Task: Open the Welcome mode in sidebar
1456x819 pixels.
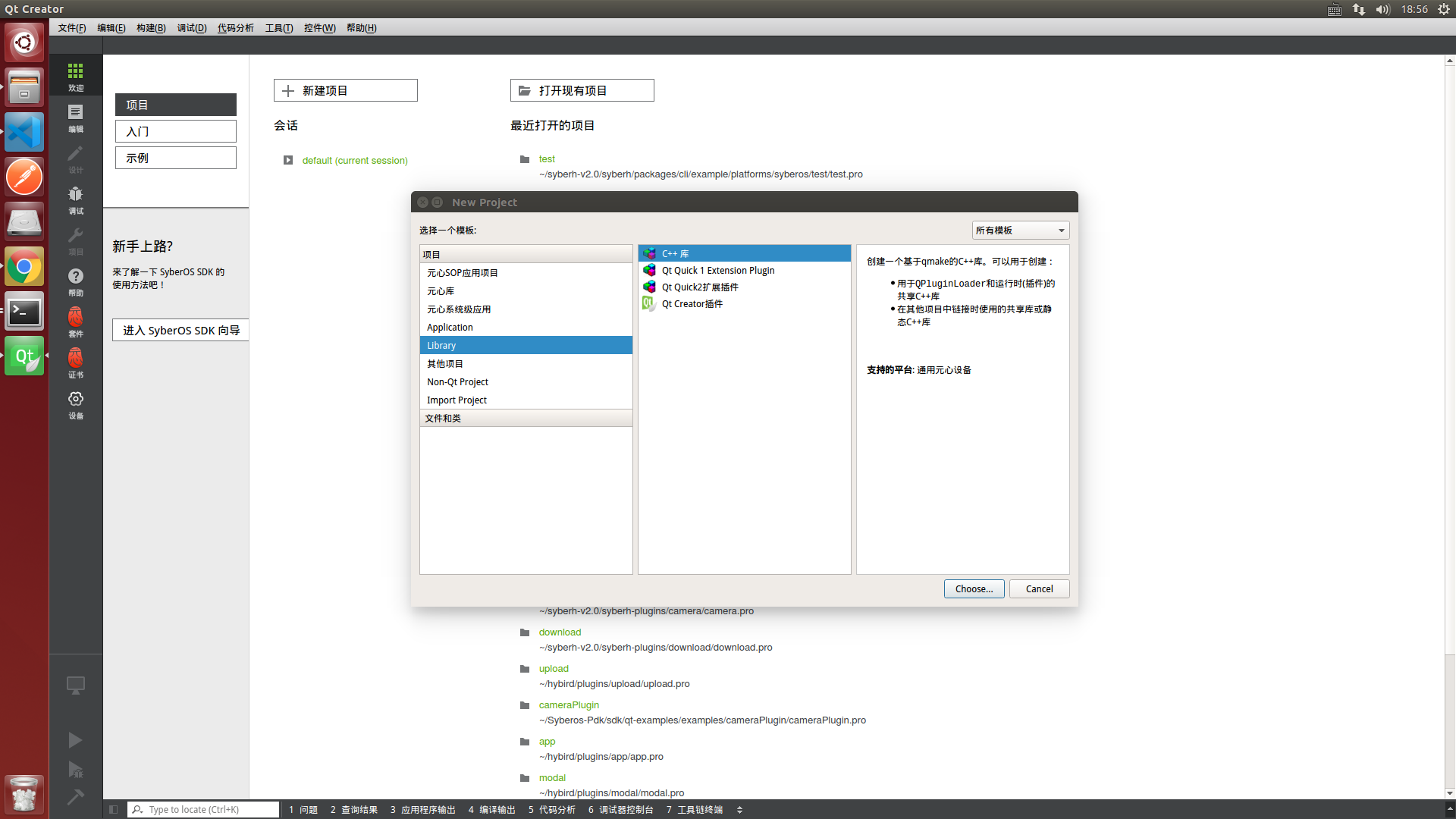Action: [75, 77]
